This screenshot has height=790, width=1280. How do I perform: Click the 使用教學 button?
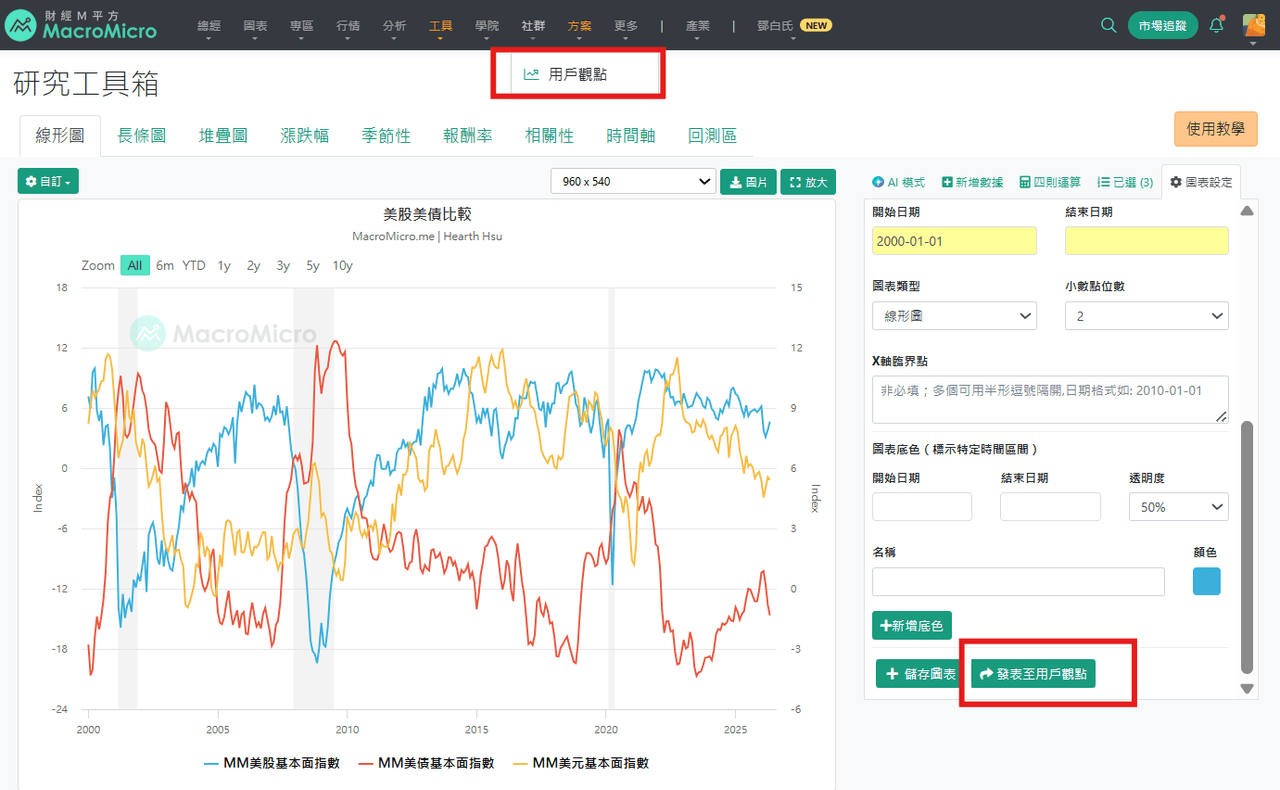tap(1215, 129)
